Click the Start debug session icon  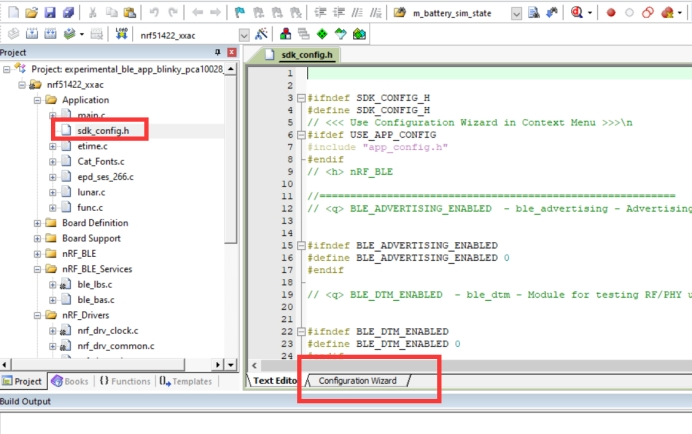pyautogui.click(x=577, y=13)
